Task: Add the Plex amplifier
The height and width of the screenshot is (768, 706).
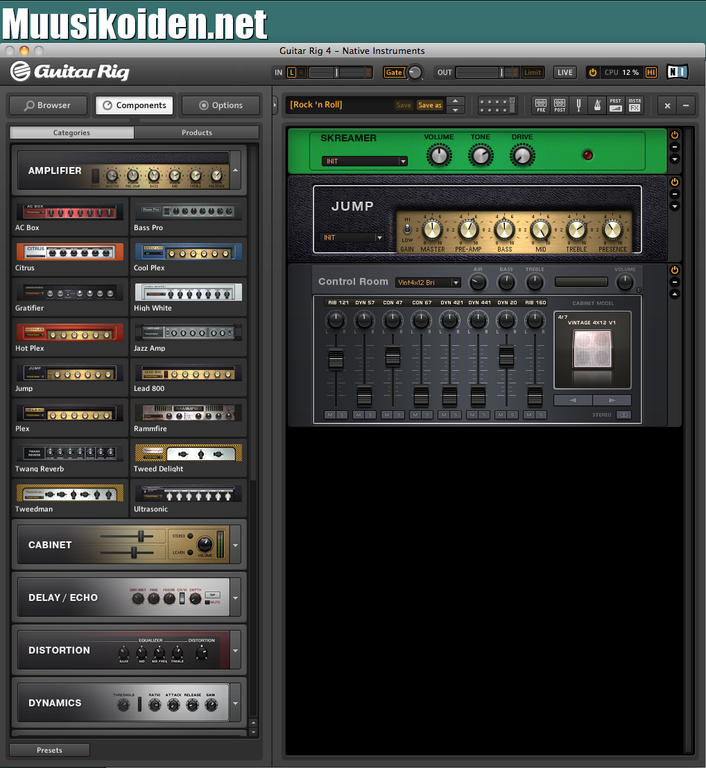Action: tap(69, 418)
